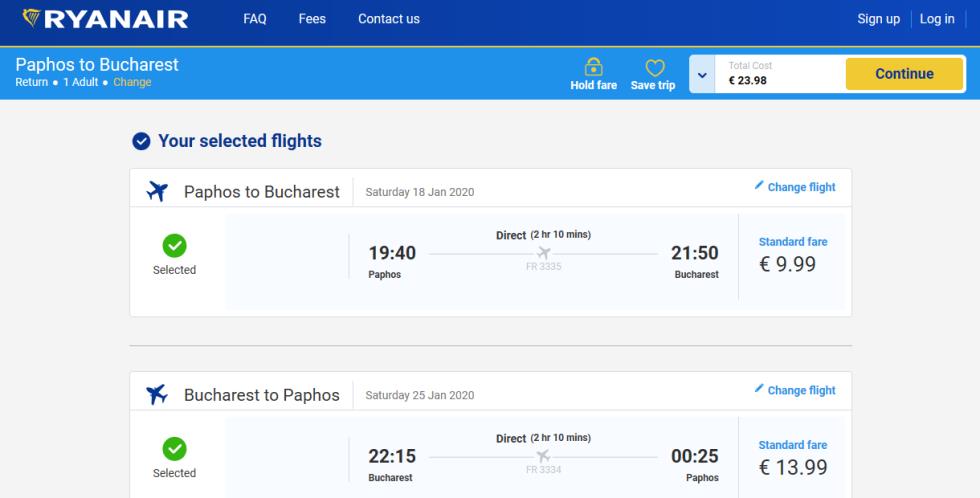Click the Change link under trip summary
The height and width of the screenshot is (498, 980).
coord(132,82)
